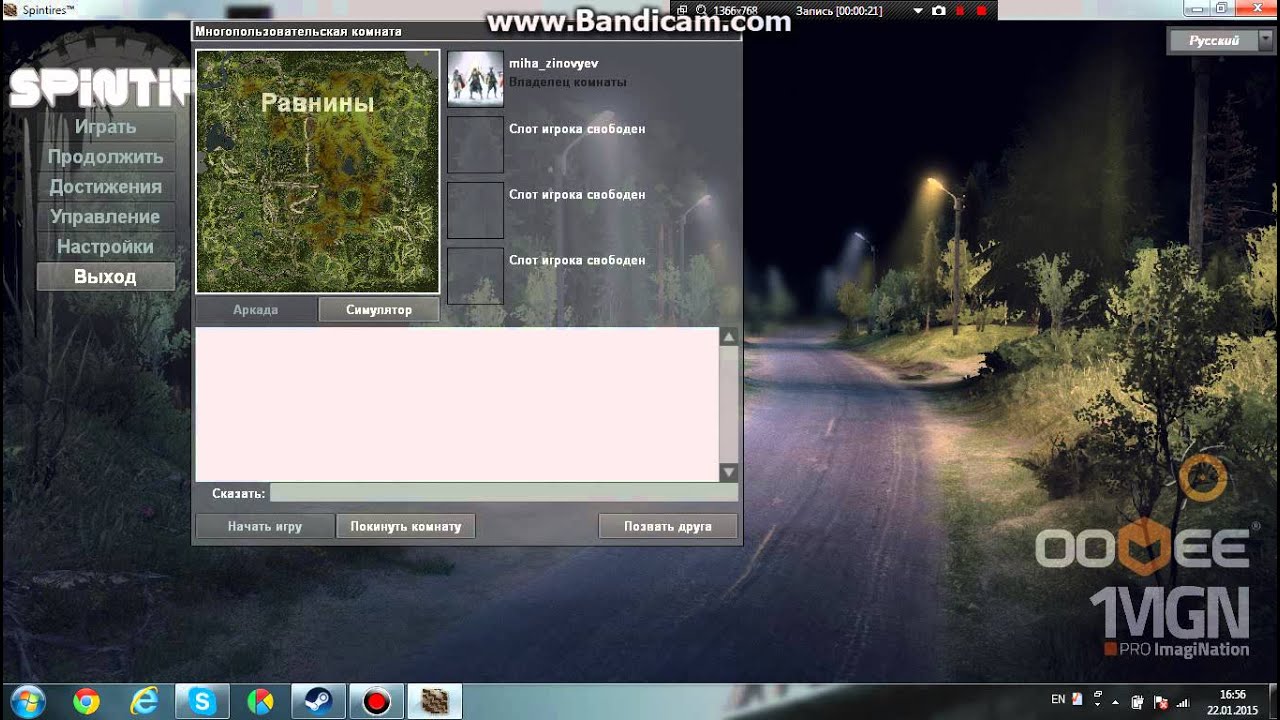Select the Симулятор game mode
The image size is (1280, 720).
coord(379,310)
